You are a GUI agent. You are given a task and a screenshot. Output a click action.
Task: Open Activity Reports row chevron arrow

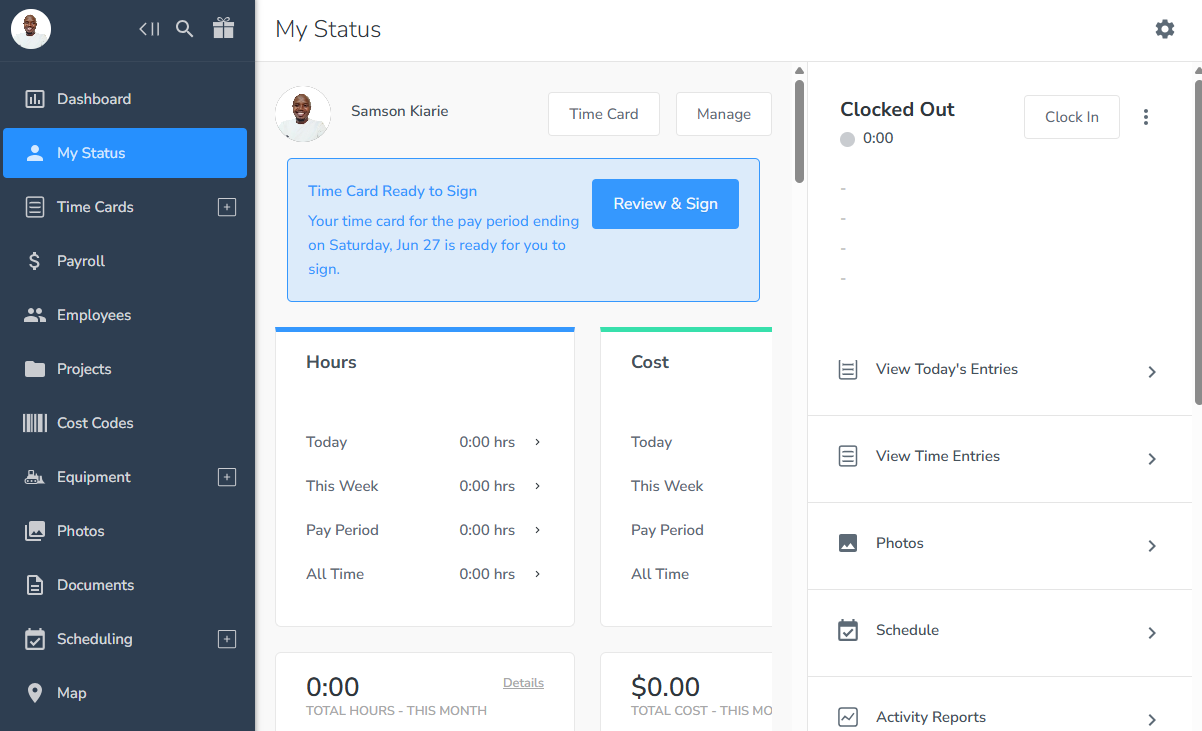pos(1152,719)
